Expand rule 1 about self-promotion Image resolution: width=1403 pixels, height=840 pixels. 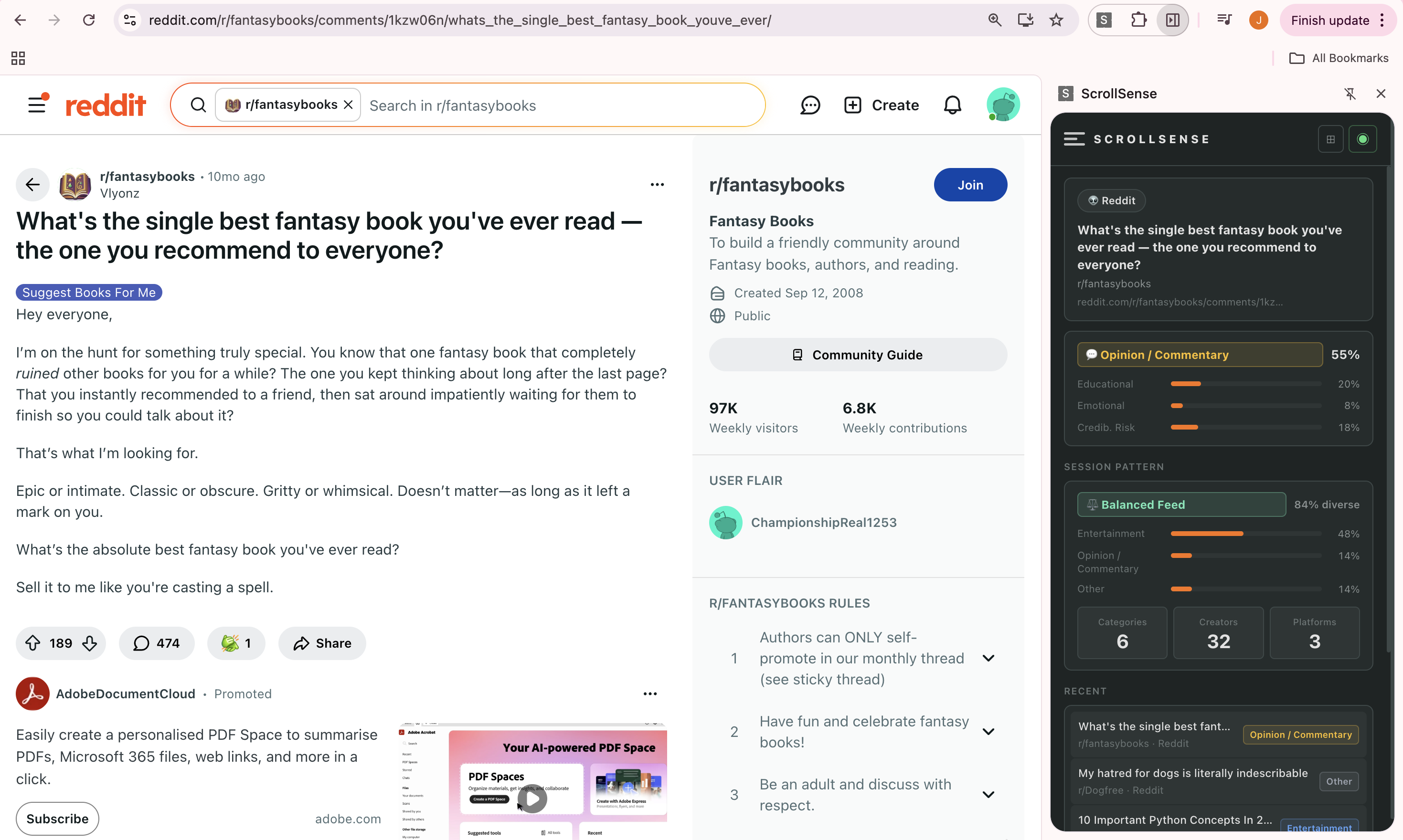coord(988,658)
